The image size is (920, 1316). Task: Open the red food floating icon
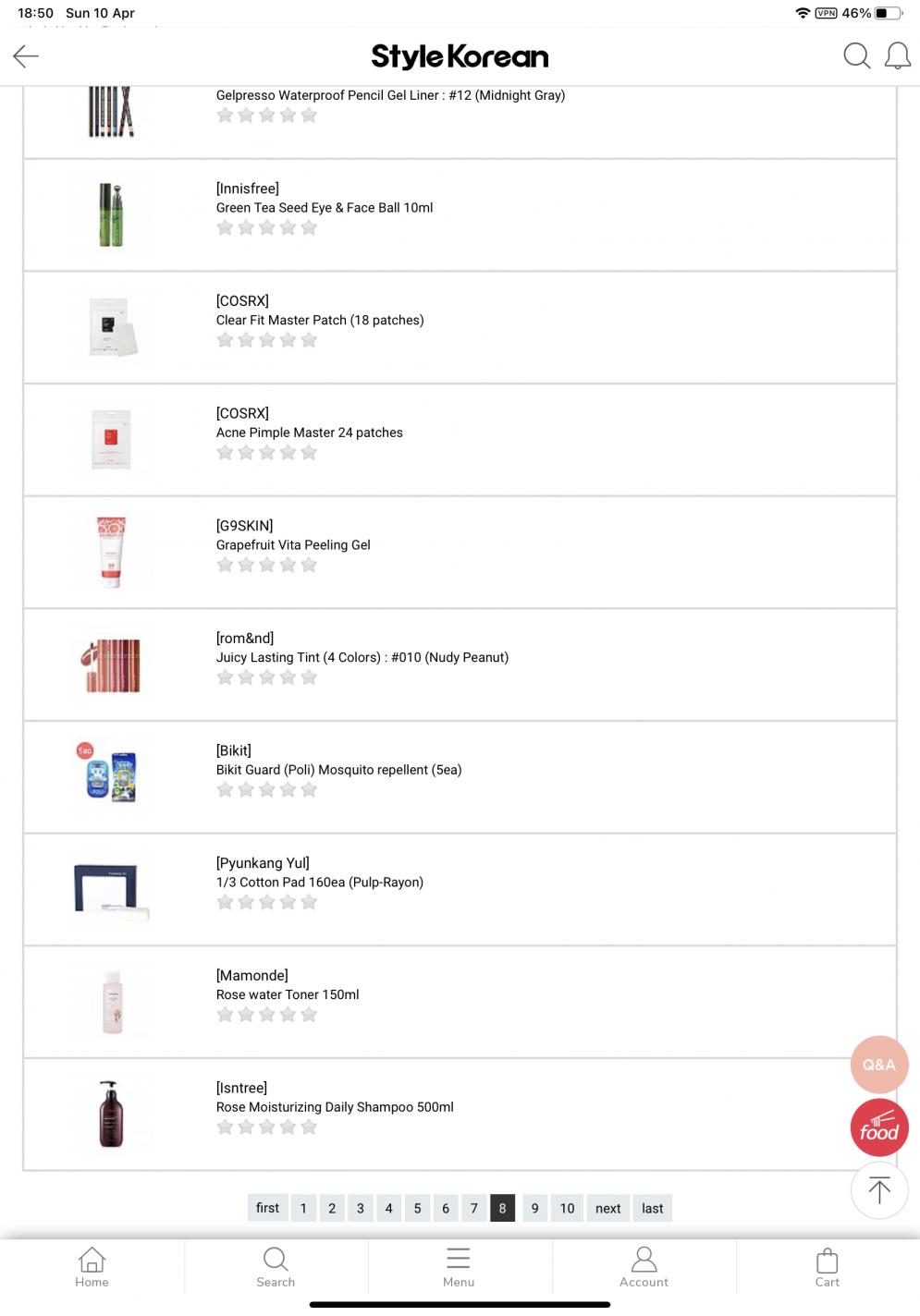tap(878, 1128)
